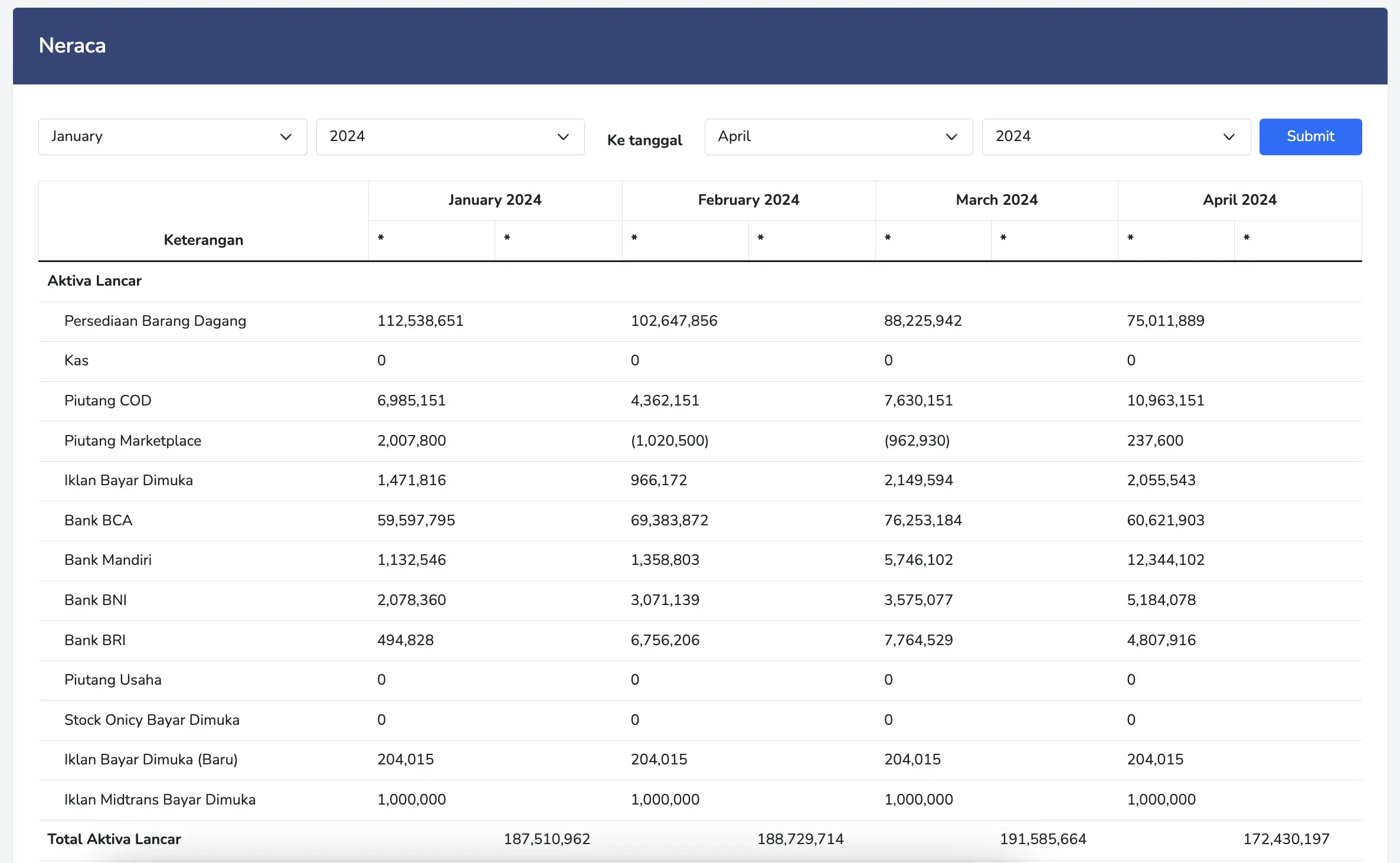Select the Bank BRI row label
The image size is (1400, 863).
coord(95,640)
